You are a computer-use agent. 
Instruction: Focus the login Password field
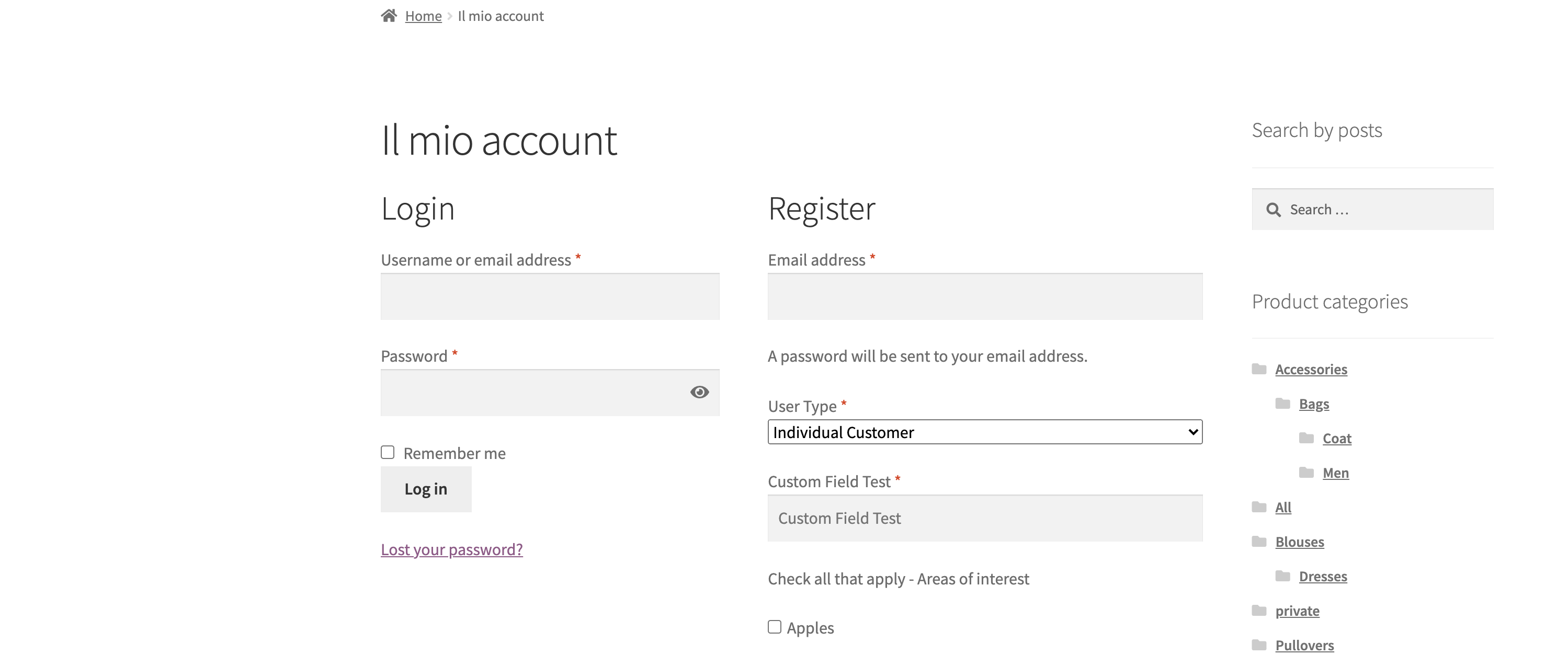[x=550, y=393]
